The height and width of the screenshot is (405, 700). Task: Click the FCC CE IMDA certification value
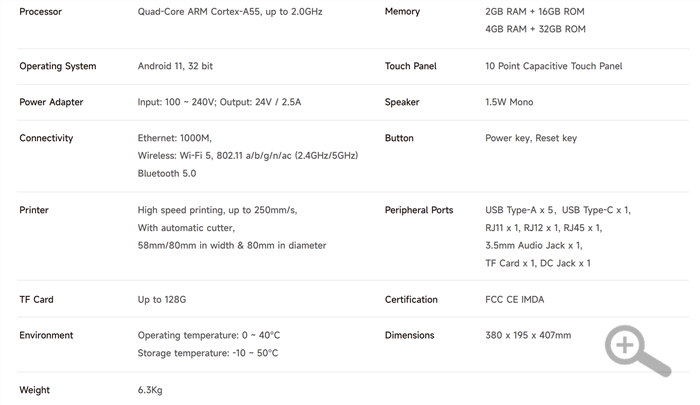514,300
